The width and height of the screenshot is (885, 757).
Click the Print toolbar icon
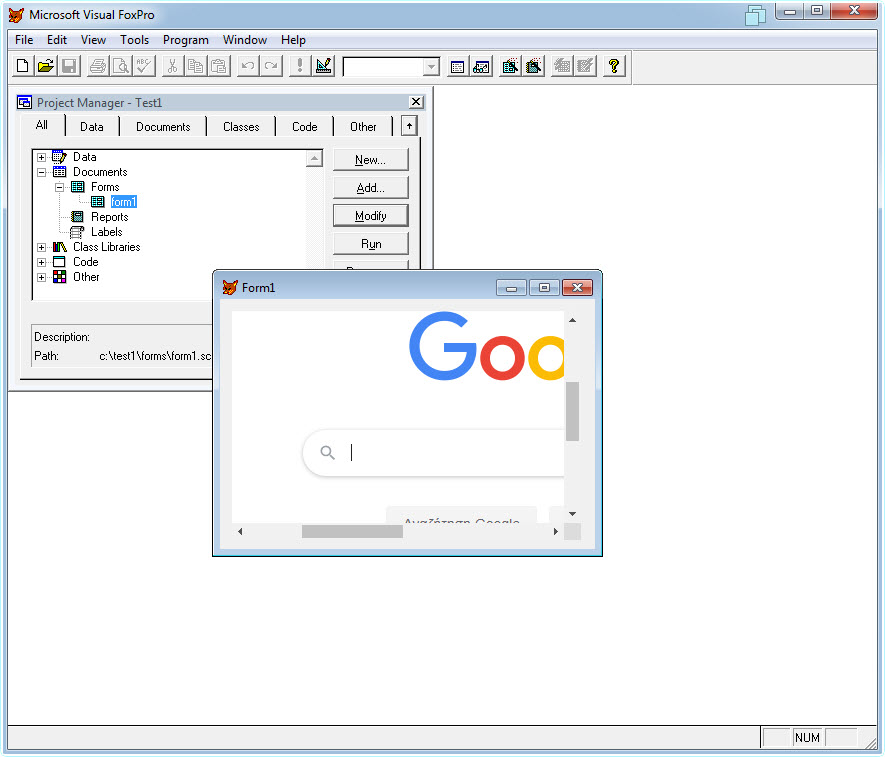[x=98, y=66]
